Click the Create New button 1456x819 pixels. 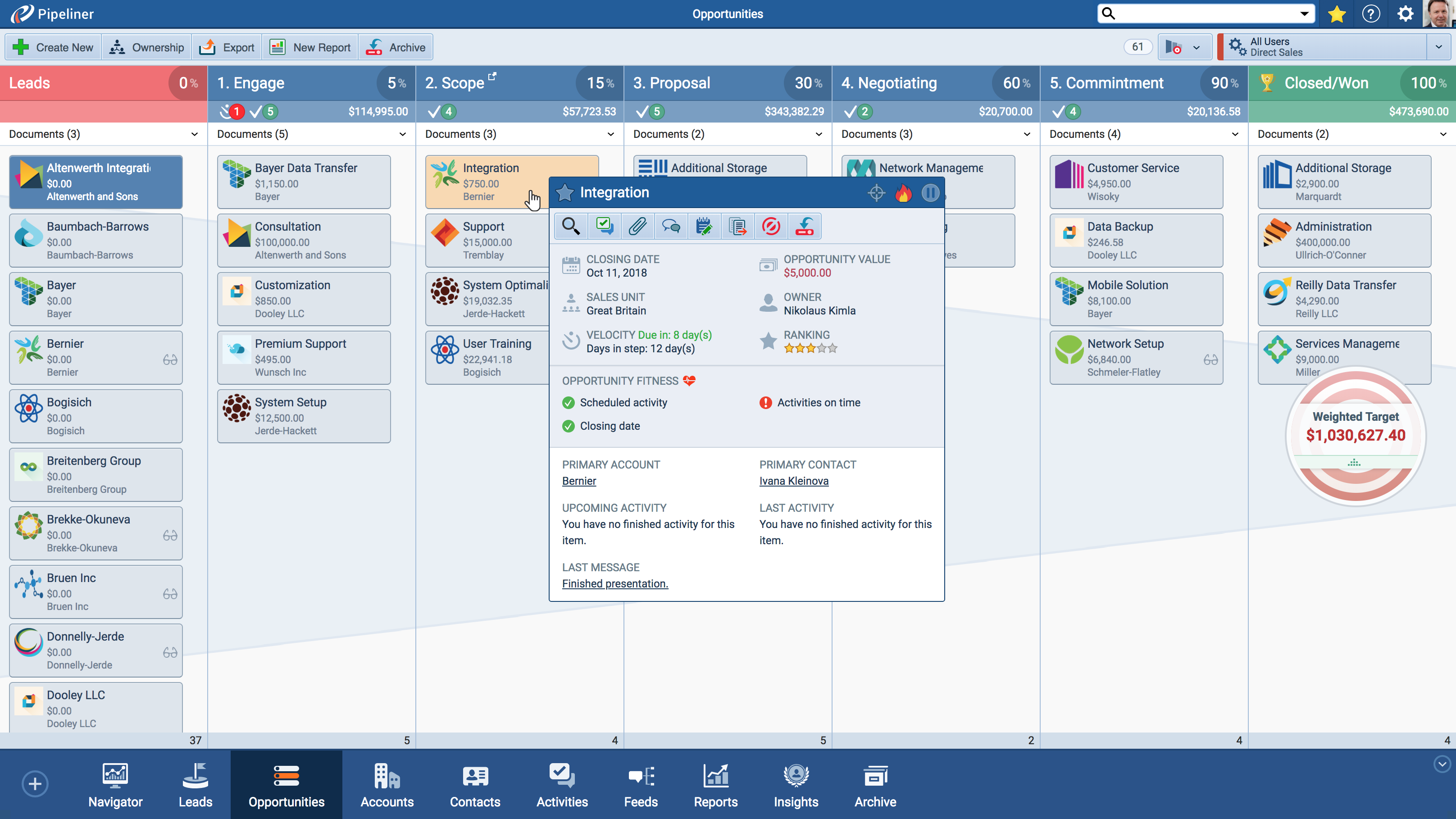point(54,47)
